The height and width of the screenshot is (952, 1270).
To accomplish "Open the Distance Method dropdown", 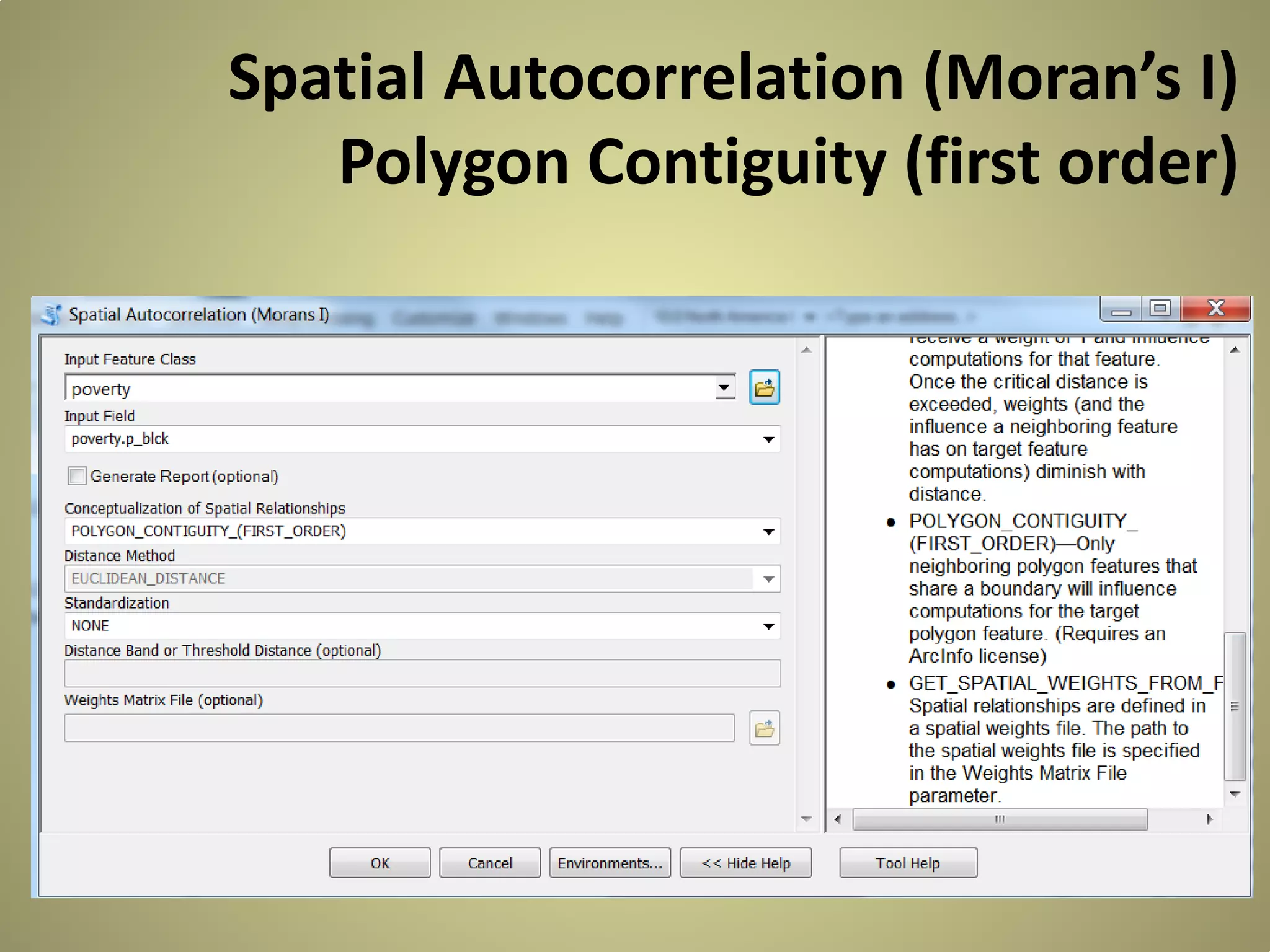I will pos(768,579).
